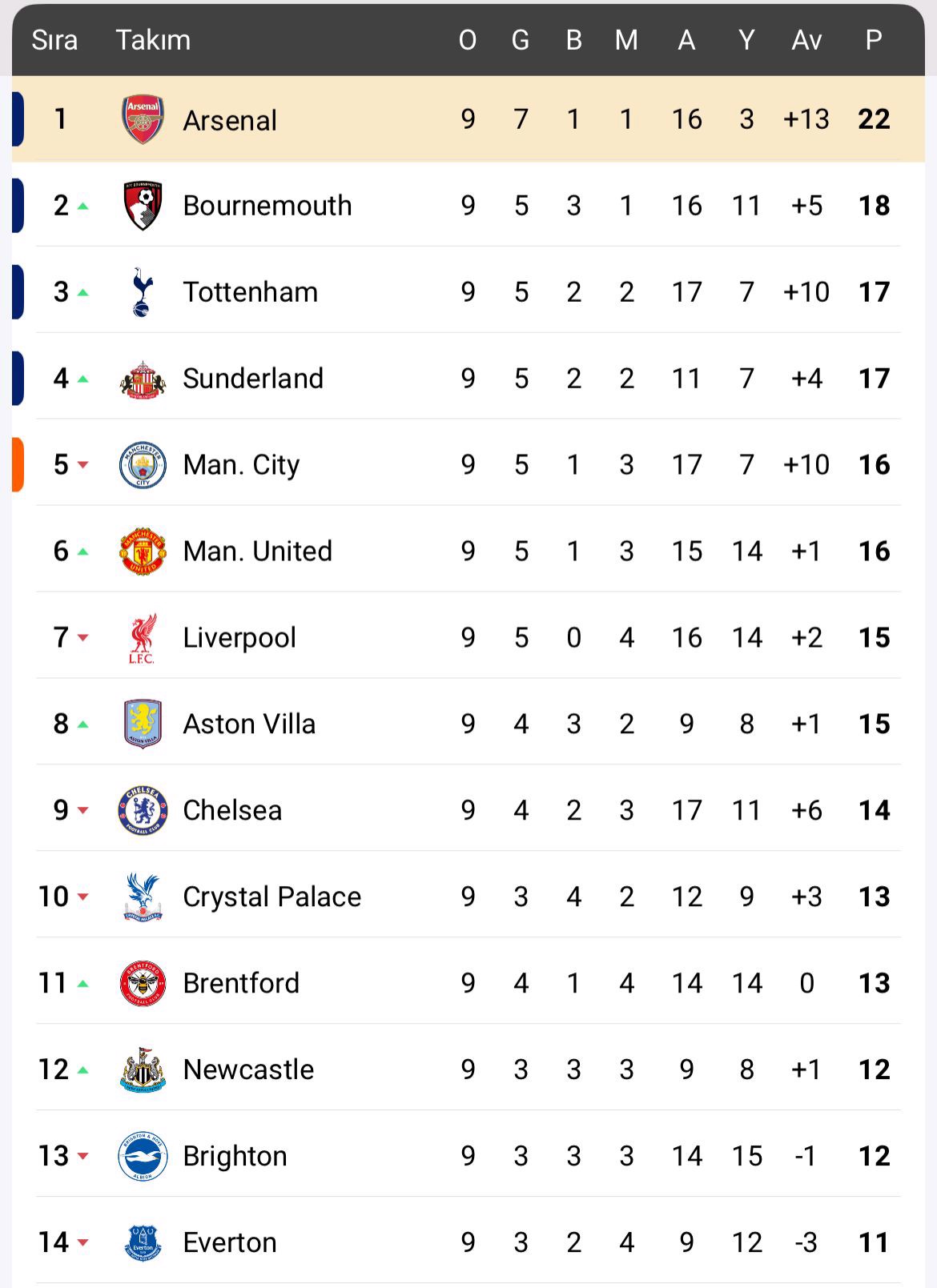Sort by the Av goal difference header

tap(806, 40)
